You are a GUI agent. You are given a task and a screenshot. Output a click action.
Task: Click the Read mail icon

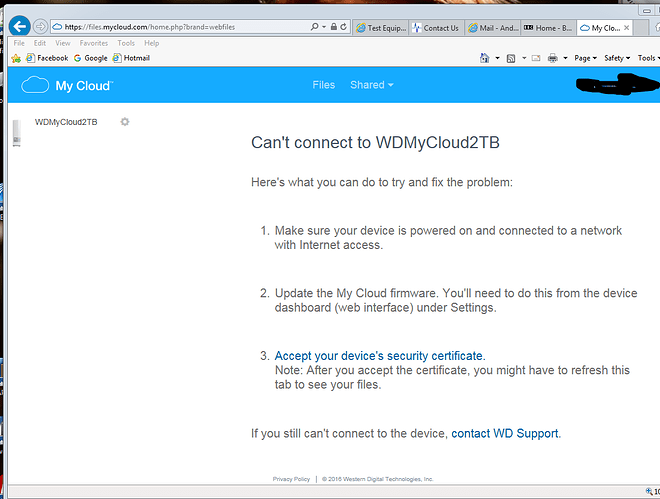[x=536, y=58]
